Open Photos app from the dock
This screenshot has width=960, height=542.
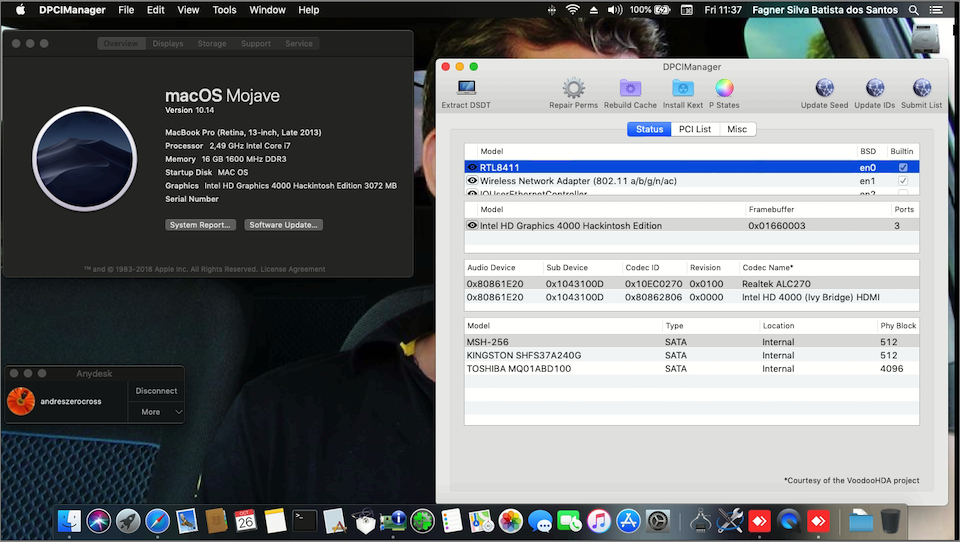coord(511,521)
